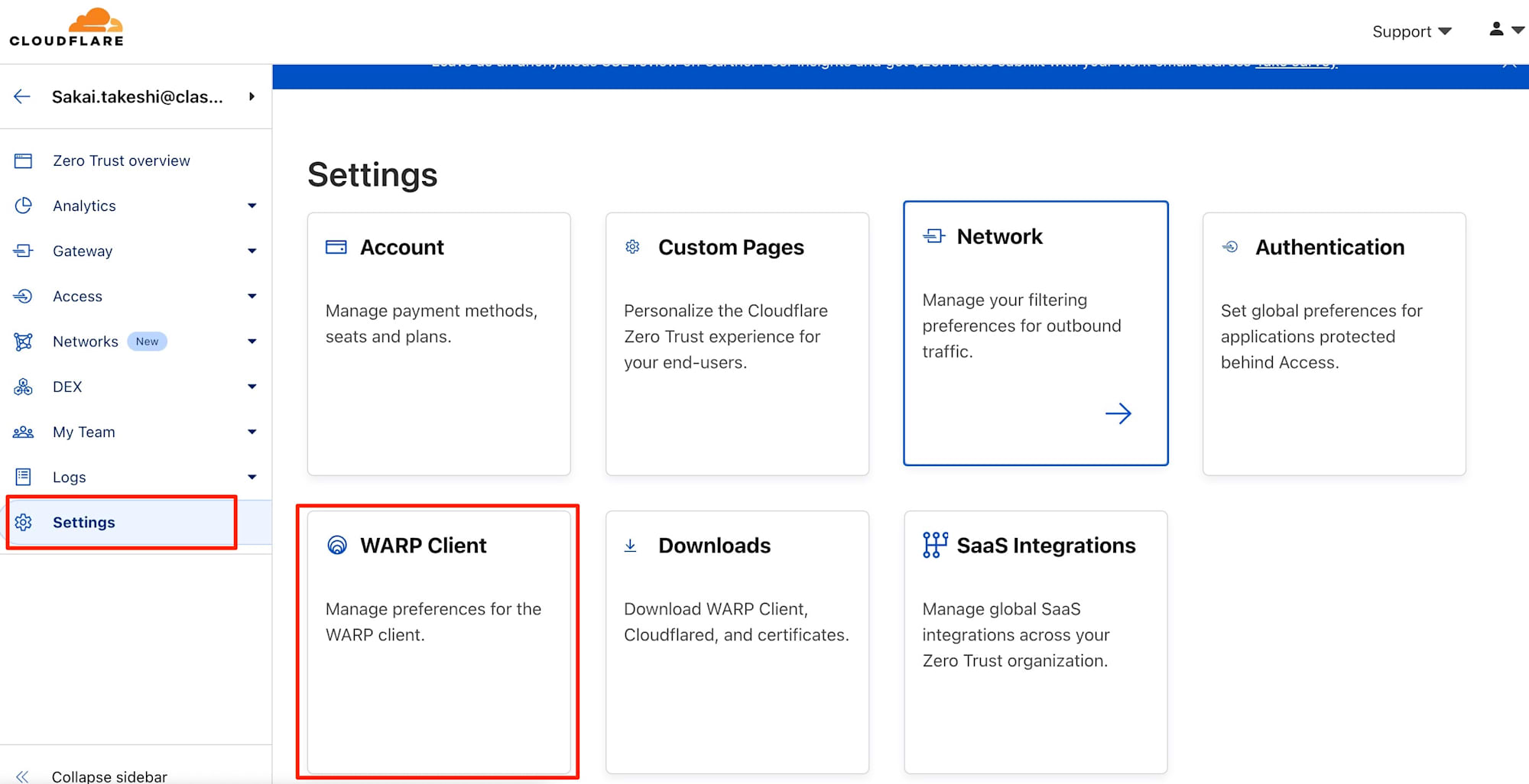Screen dimensions: 1529x784
Task: Click the Network card icon
Action: coord(934,236)
